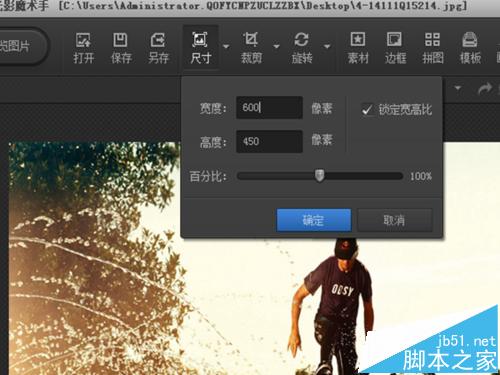The height and width of the screenshot is (375, 500).
Task: Save the image with 保存 icon
Action: (121, 48)
